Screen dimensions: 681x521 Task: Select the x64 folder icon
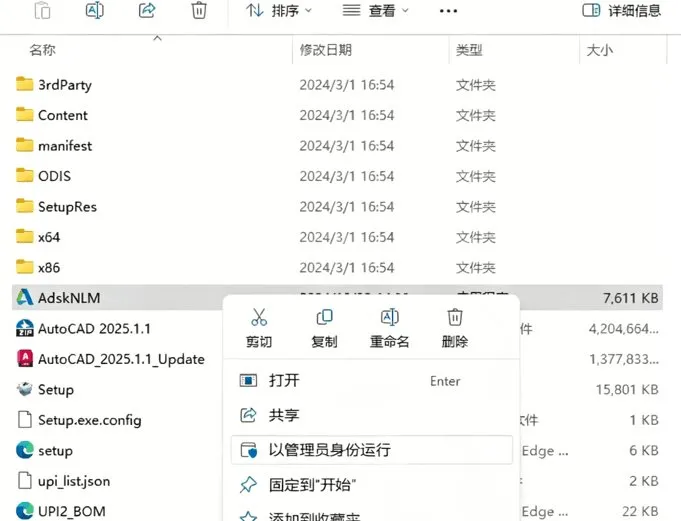pos(24,237)
